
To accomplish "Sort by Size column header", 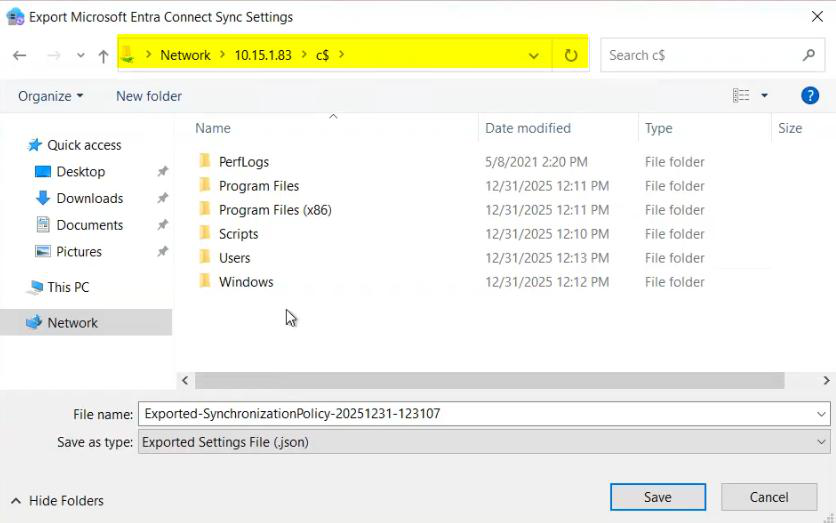I will pos(790,128).
